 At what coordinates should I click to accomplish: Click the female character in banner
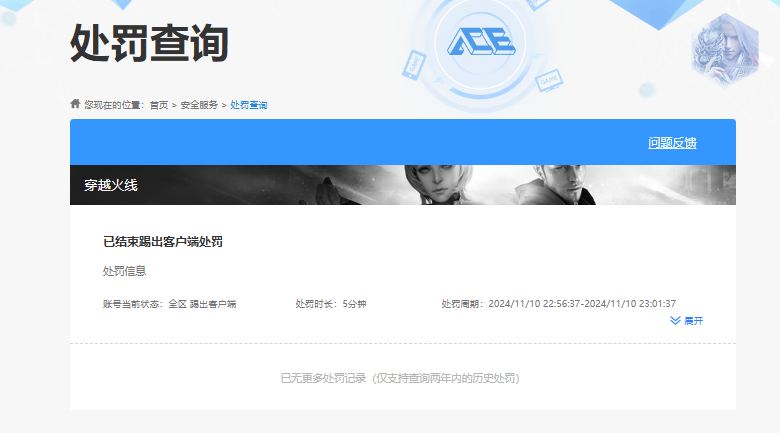click(438, 185)
